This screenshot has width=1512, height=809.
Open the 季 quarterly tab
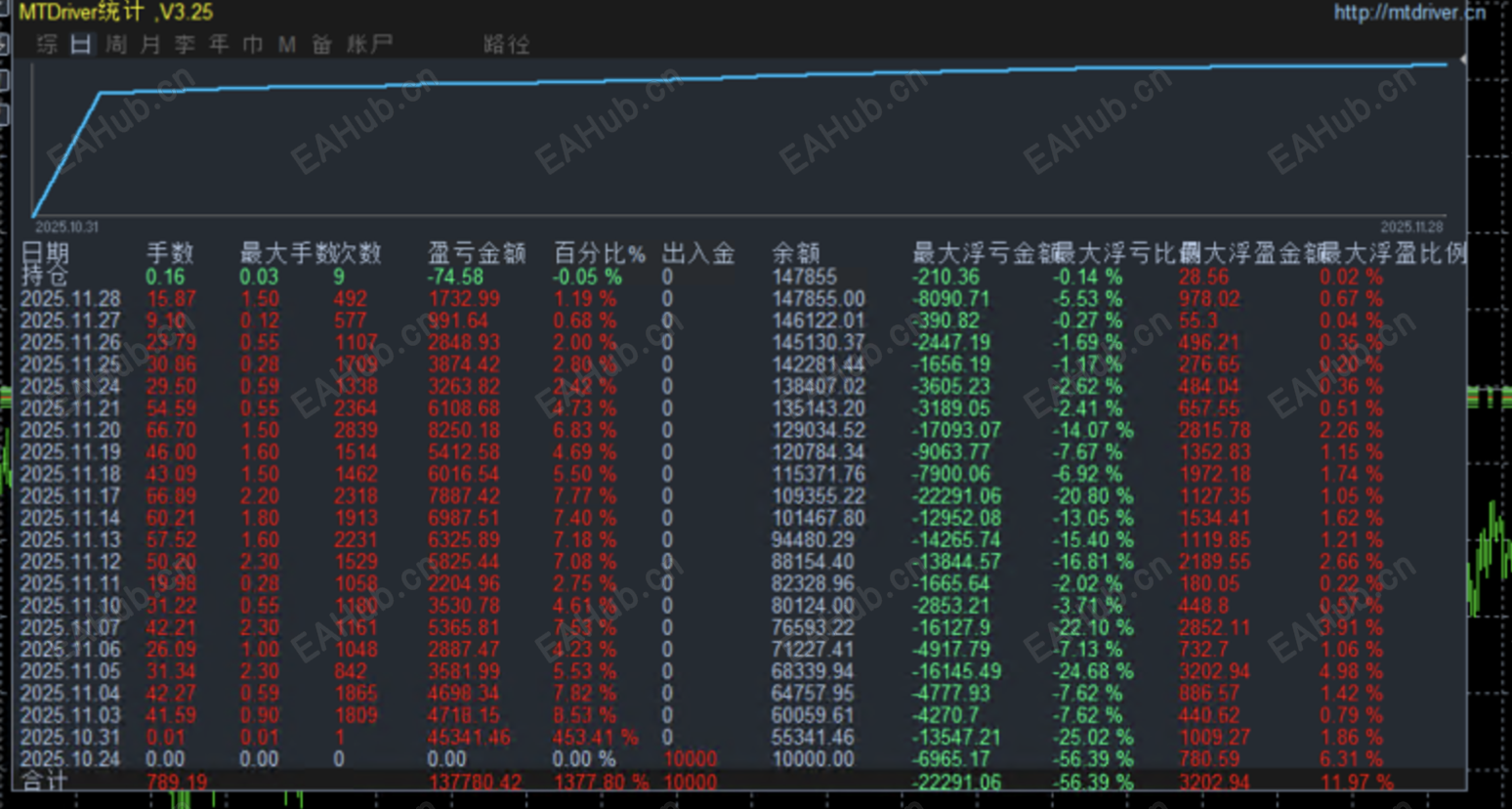(x=185, y=45)
